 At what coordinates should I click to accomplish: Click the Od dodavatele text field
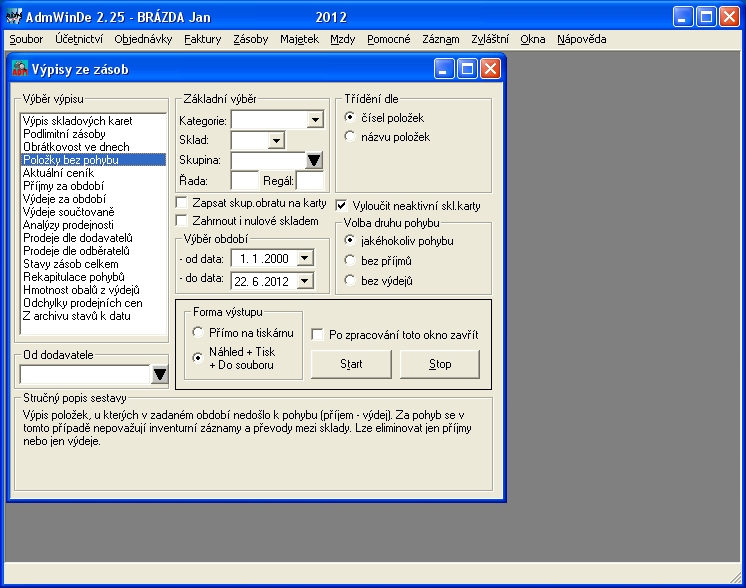85,374
